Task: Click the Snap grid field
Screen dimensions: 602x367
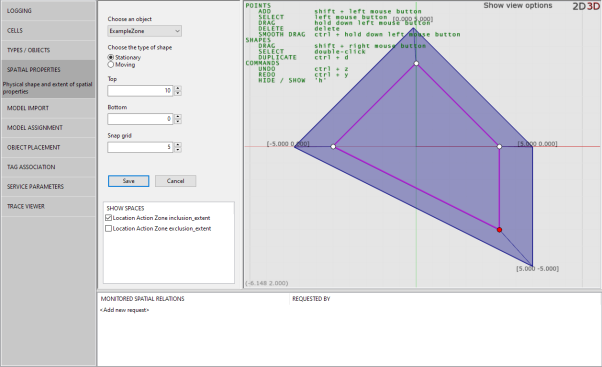Action: coord(140,147)
